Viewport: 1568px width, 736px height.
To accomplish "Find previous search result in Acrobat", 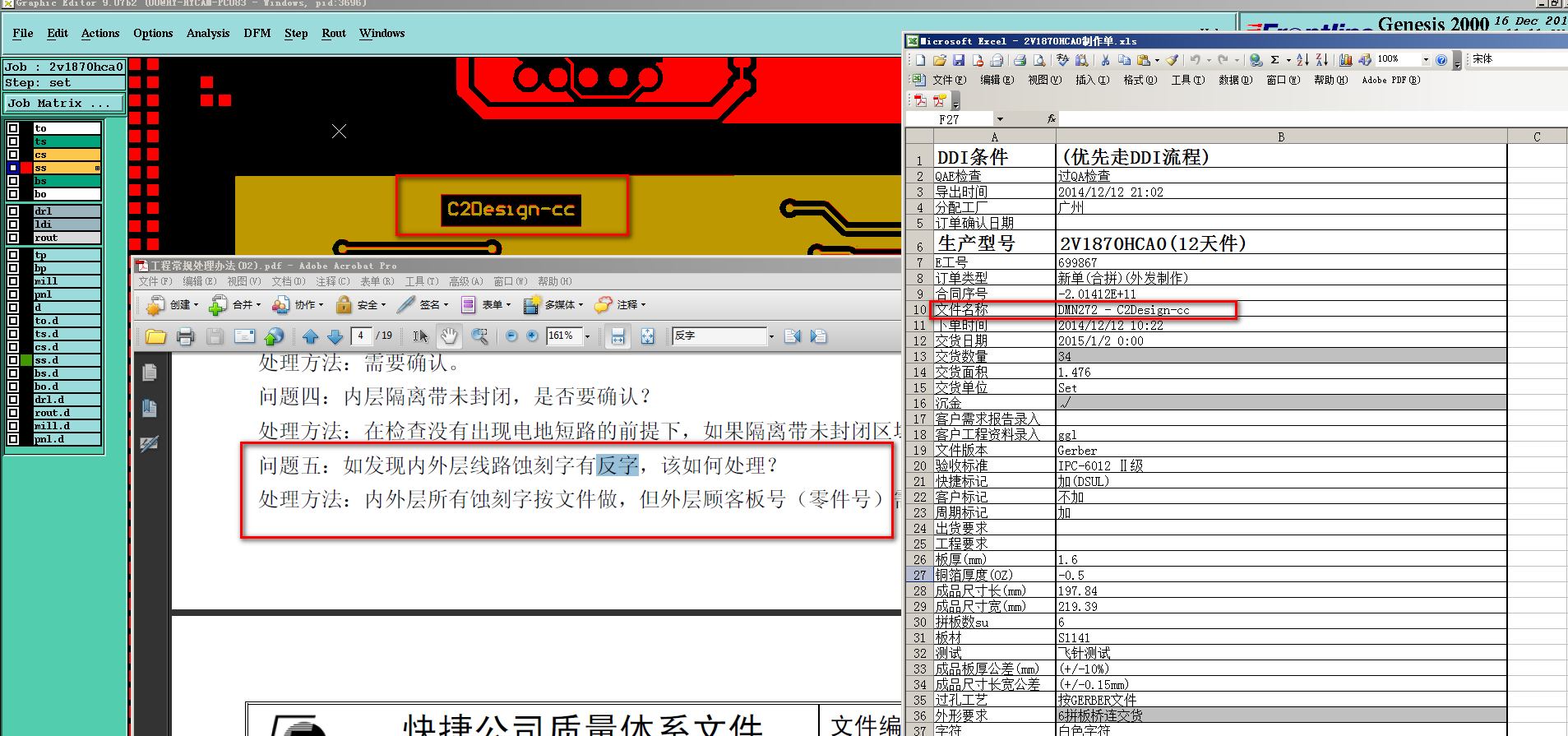I will coord(792,336).
